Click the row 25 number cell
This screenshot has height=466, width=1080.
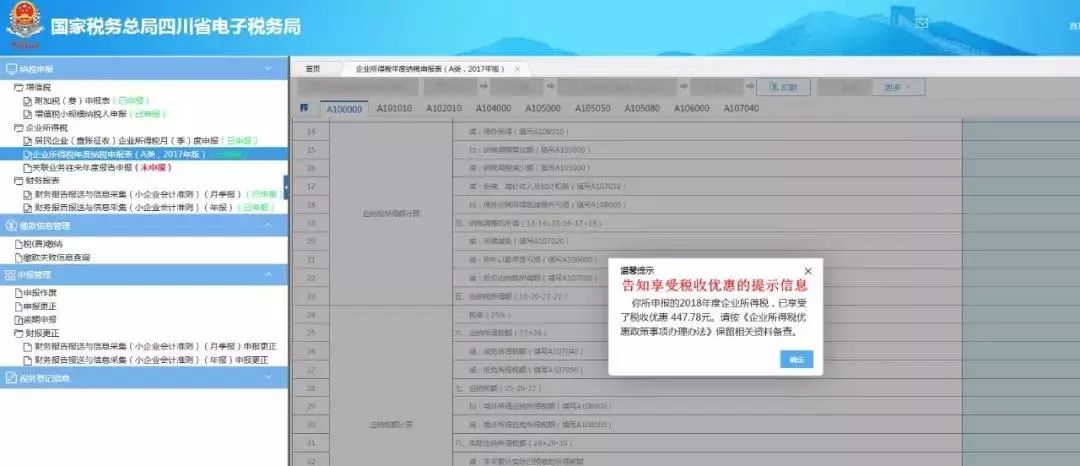click(311, 333)
